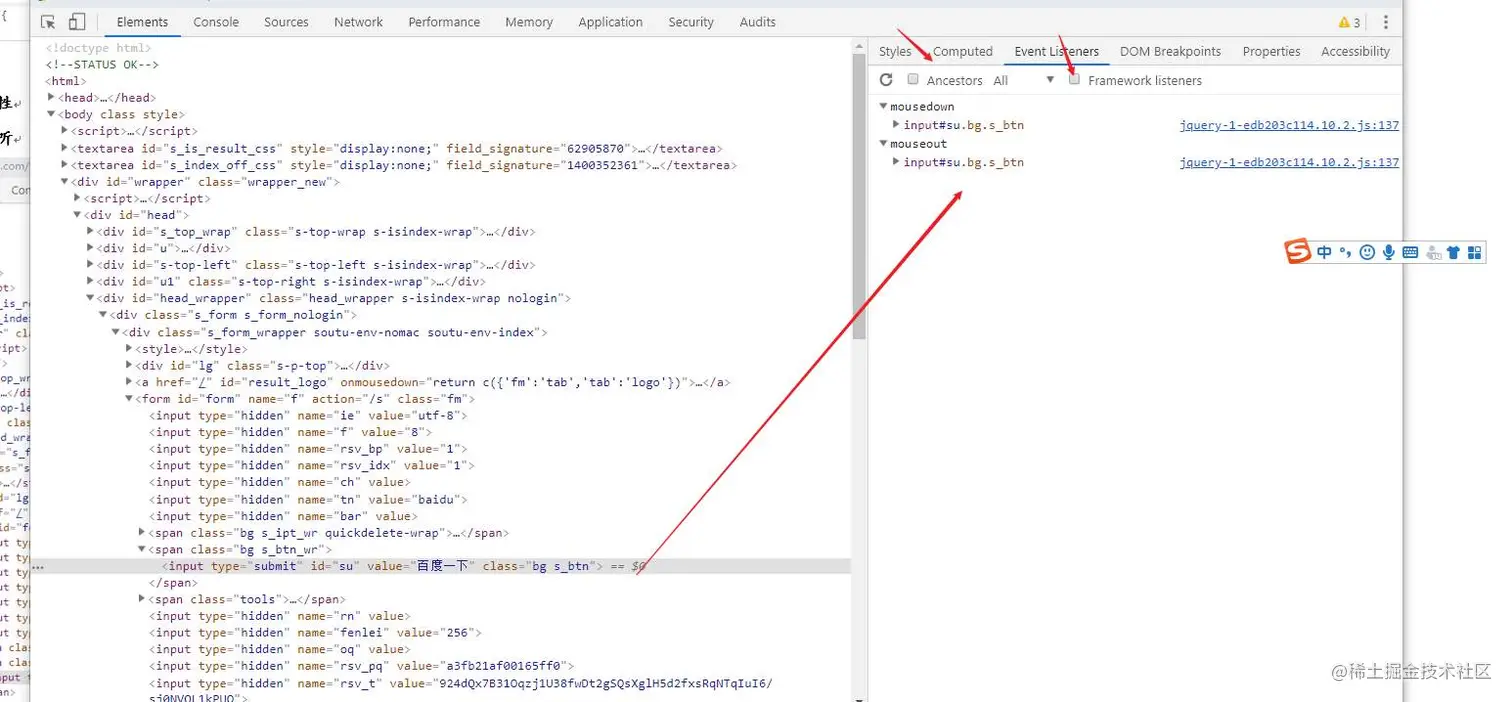Click the greyed account icon in IME toolbar
Screen dimensions: 1512x702
click(x=1432, y=253)
